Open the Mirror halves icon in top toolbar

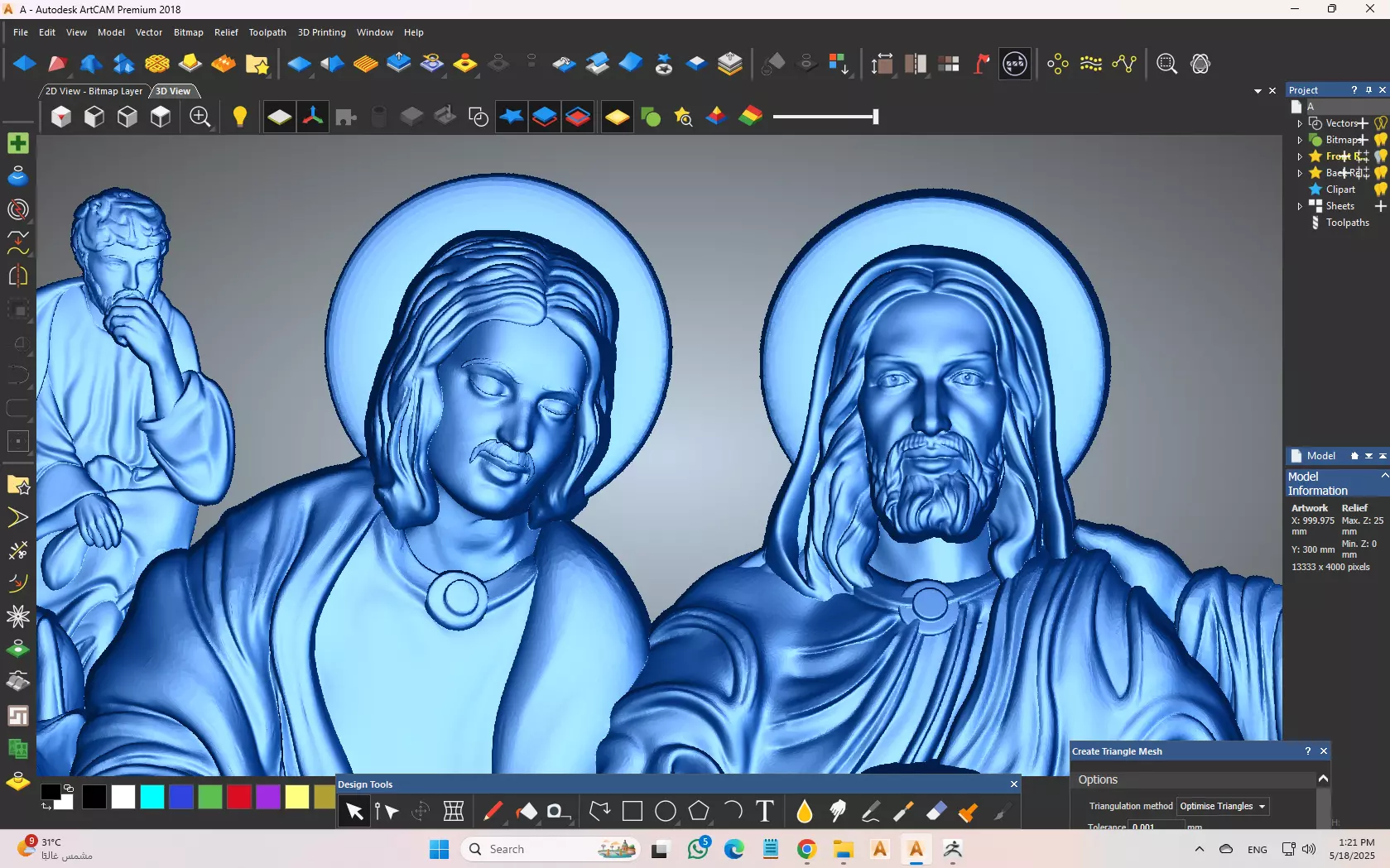915,64
